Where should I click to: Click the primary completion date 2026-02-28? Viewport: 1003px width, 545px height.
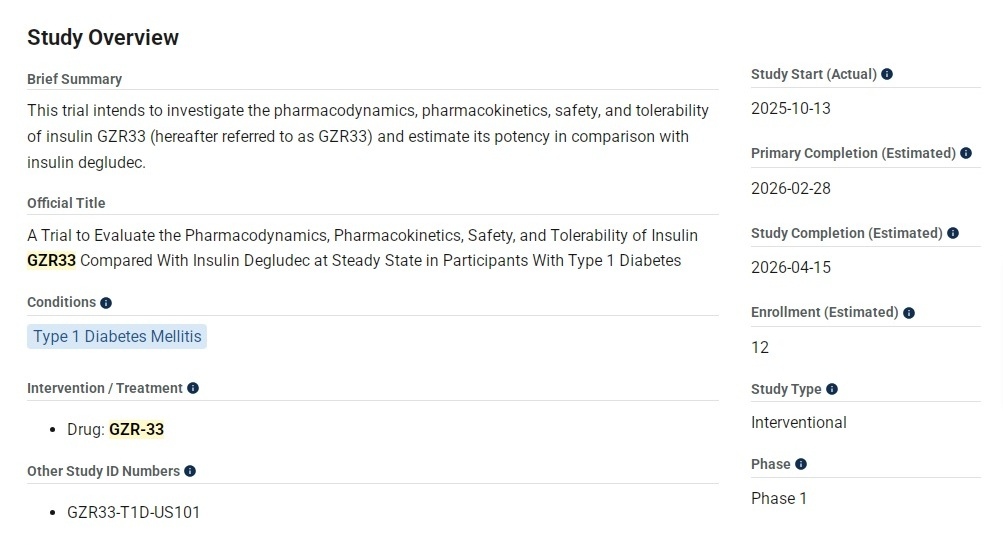(791, 188)
